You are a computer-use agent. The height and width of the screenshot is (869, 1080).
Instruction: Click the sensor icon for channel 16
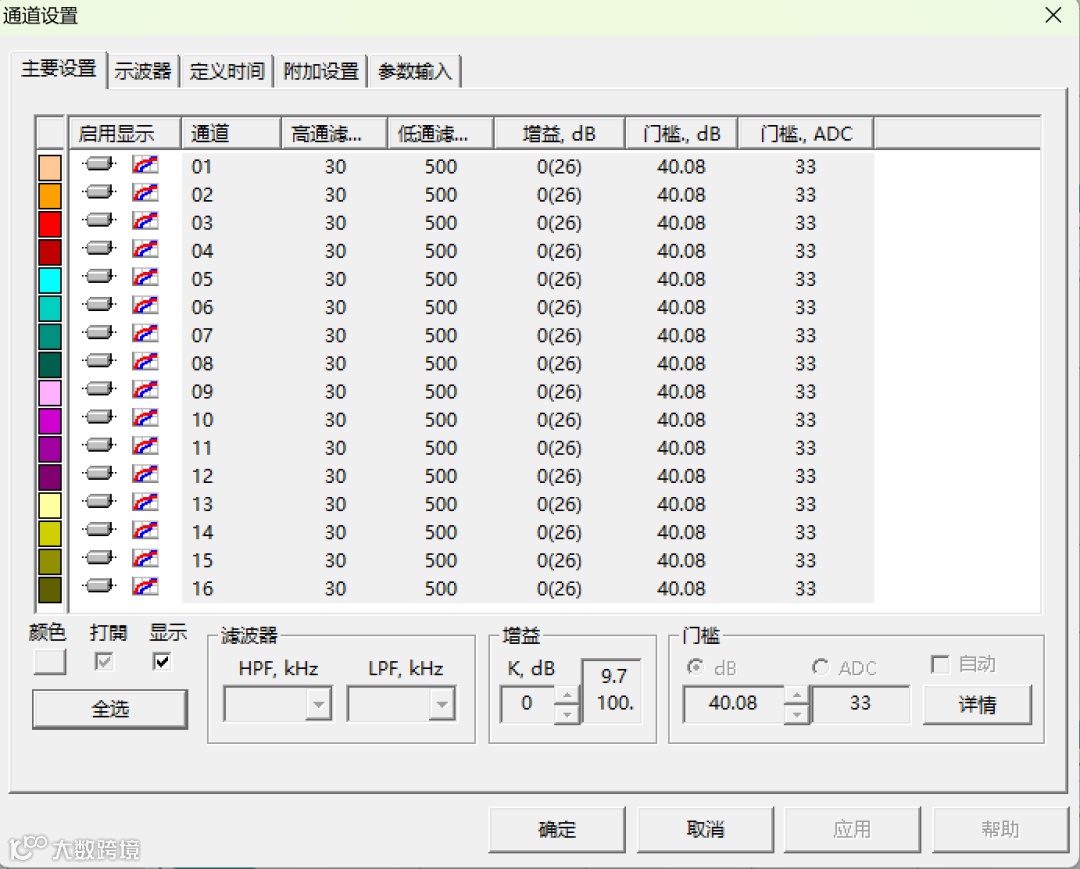coord(98,586)
